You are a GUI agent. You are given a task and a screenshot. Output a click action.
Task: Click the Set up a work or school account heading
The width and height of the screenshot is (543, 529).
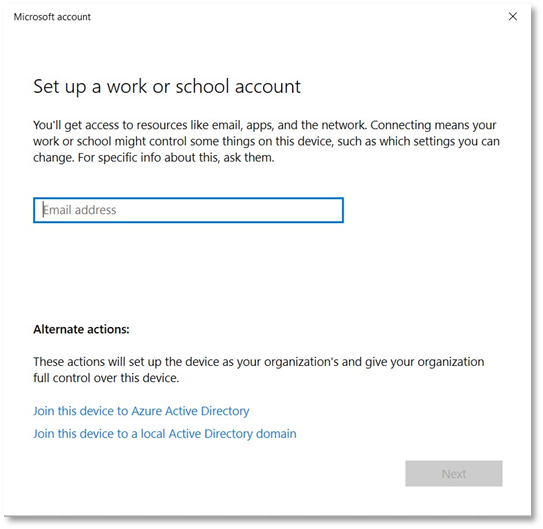point(167,87)
